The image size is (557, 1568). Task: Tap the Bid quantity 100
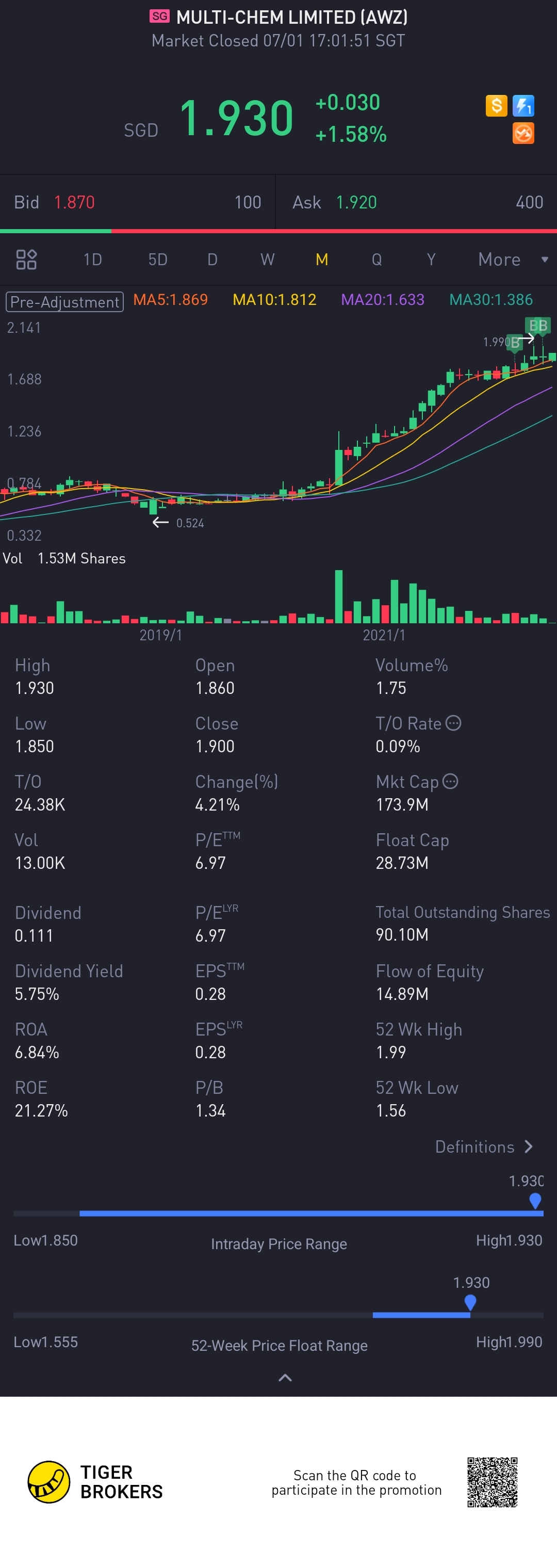click(x=248, y=202)
